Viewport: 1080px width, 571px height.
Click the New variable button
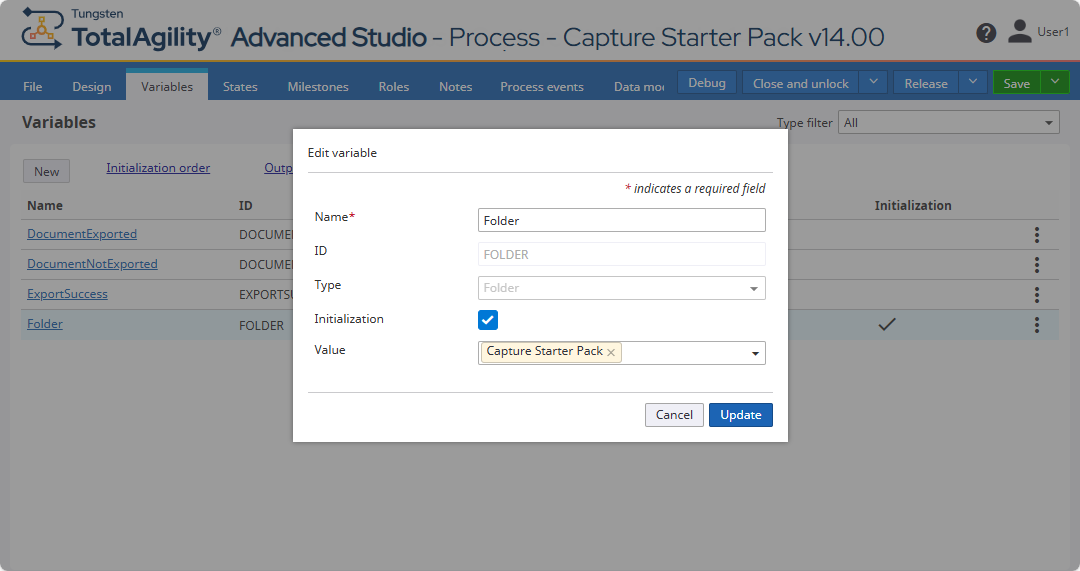coord(46,171)
